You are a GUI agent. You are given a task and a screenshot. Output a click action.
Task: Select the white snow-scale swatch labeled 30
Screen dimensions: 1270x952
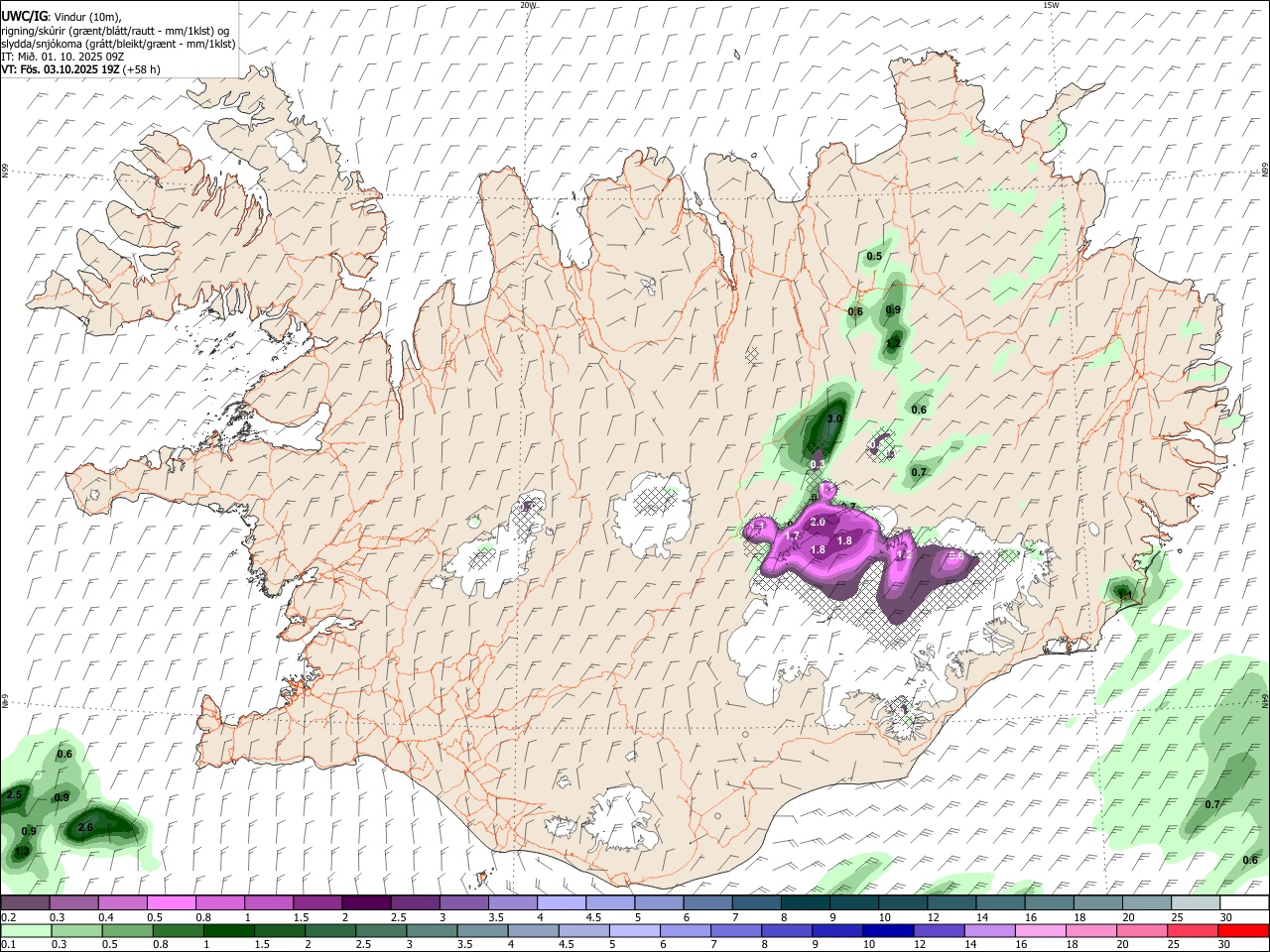coord(1242,902)
